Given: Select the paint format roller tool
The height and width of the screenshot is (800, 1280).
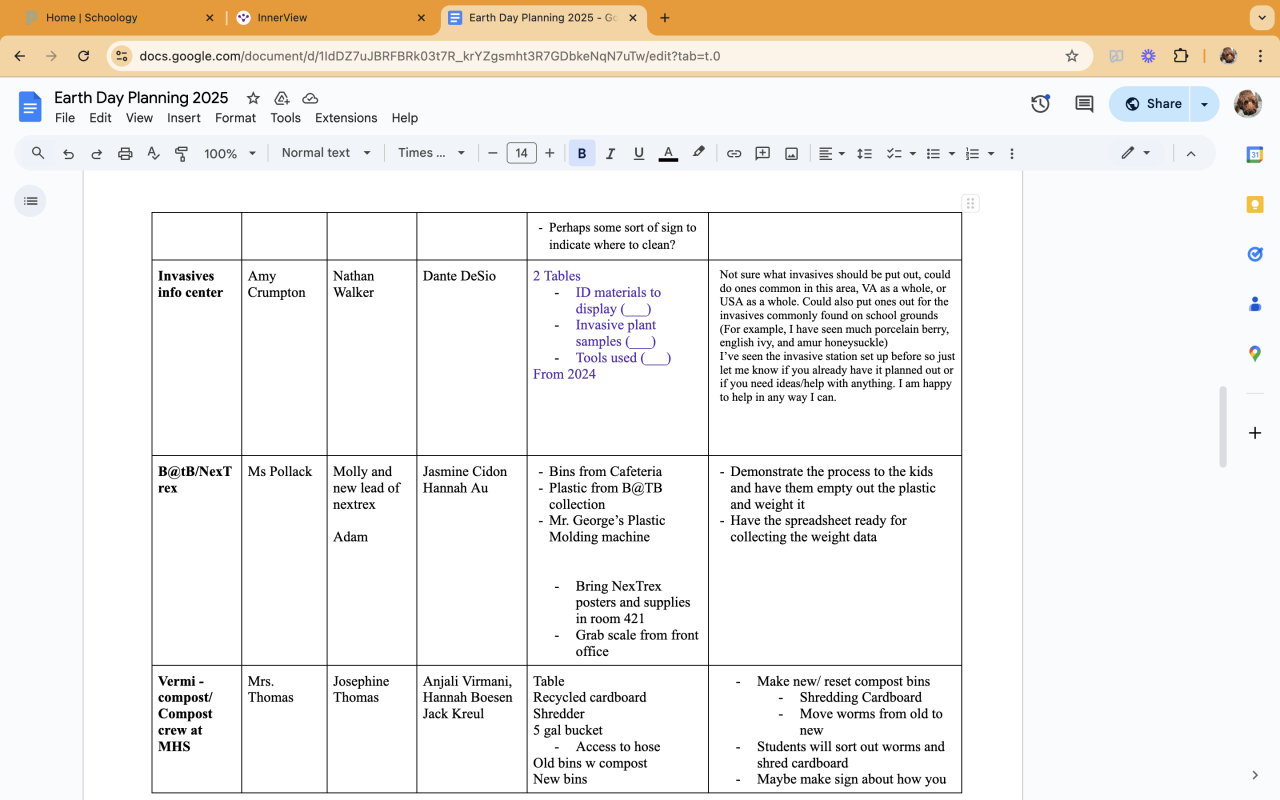Looking at the screenshot, I should pyautogui.click(x=181, y=153).
